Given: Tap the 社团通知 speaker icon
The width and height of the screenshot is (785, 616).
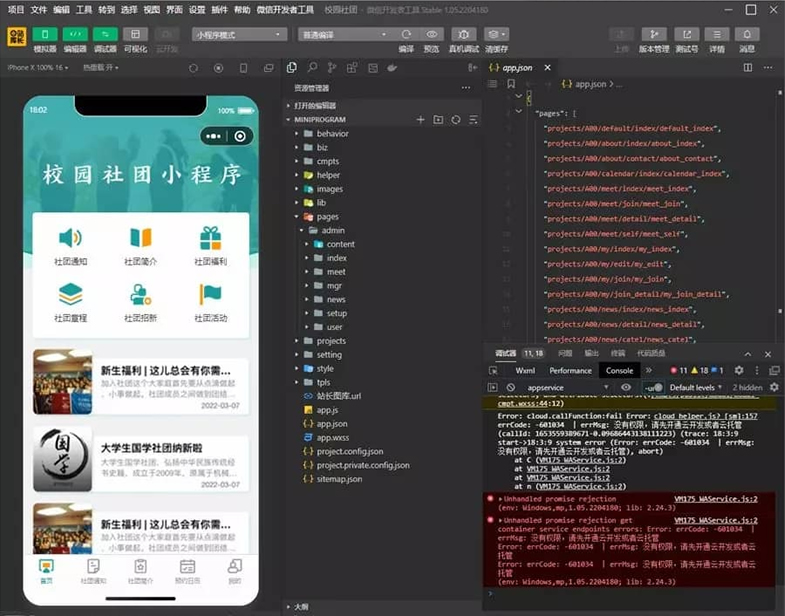Looking at the screenshot, I should [70, 238].
